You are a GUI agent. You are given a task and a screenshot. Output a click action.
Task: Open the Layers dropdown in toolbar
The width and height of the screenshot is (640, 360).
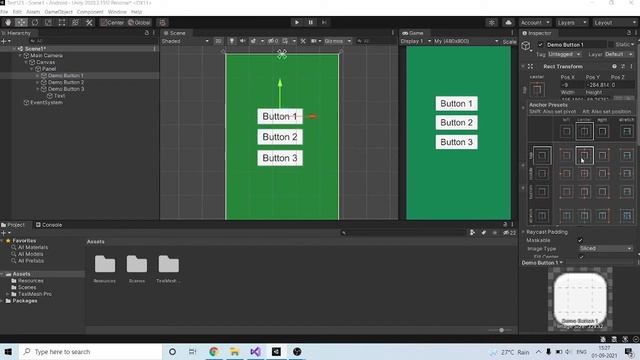point(572,22)
